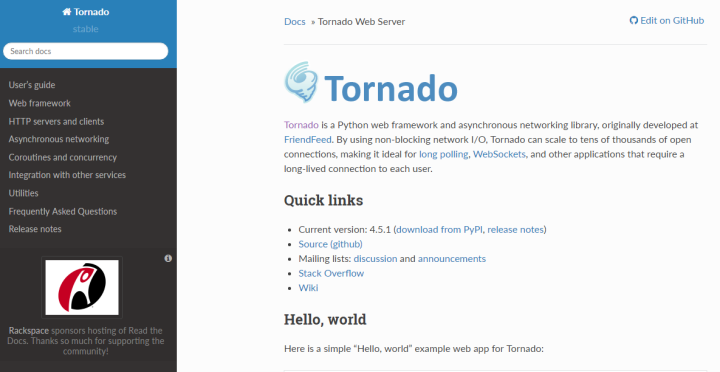Viewport: 720px width, 372px height.
Task: Open Frequently Asked Questions page
Action: point(63,212)
